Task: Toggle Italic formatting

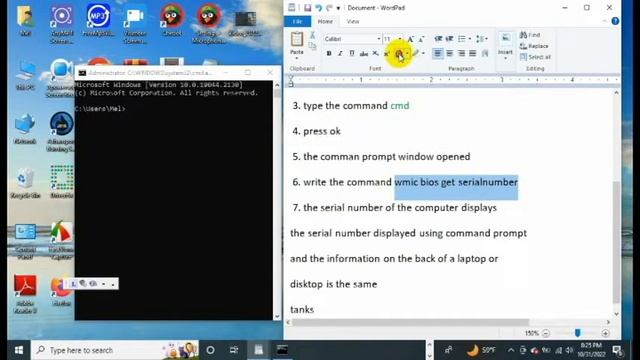Action: pos(340,53)
